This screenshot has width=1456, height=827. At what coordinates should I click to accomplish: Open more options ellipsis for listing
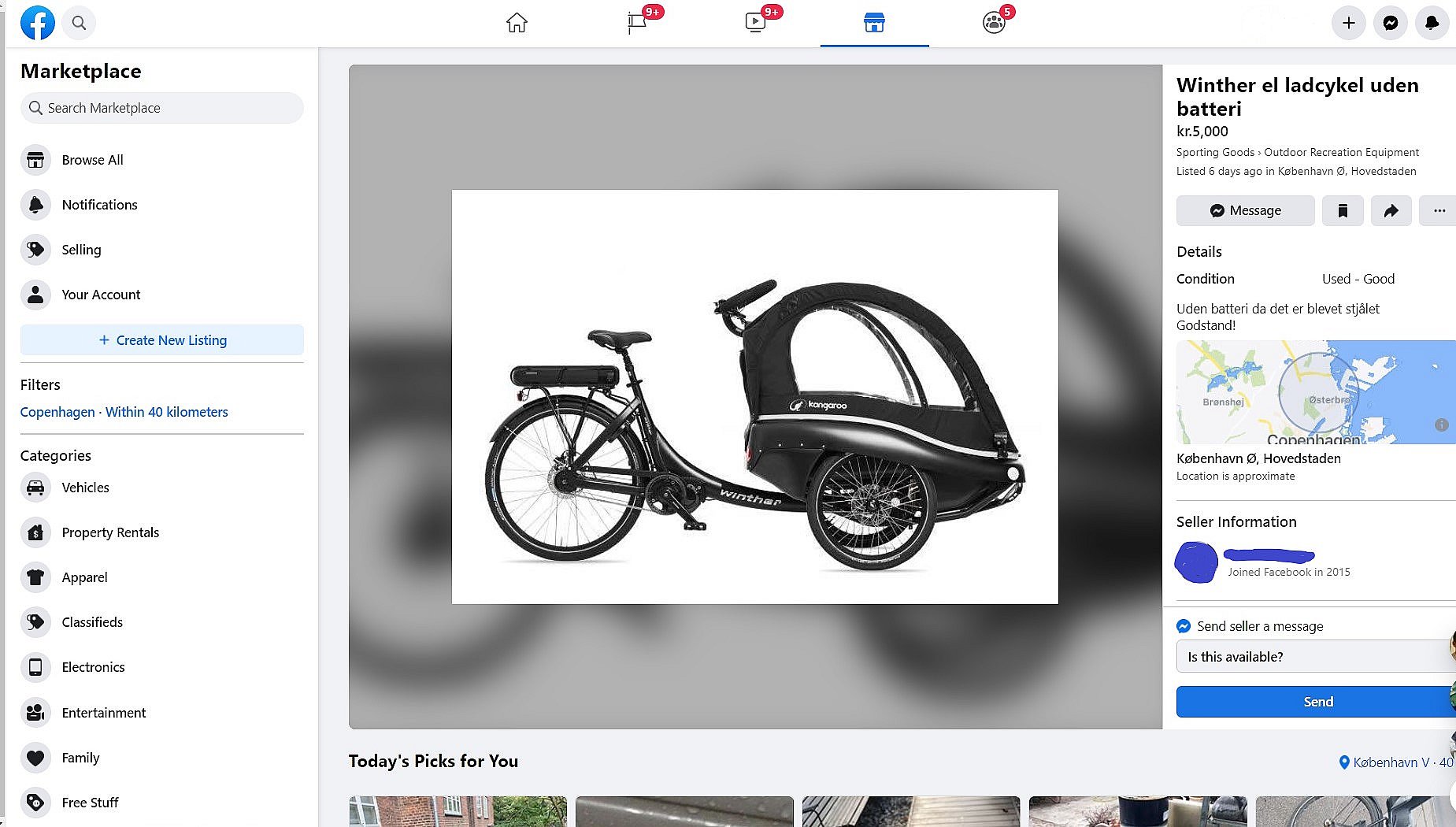[1438, 210]
